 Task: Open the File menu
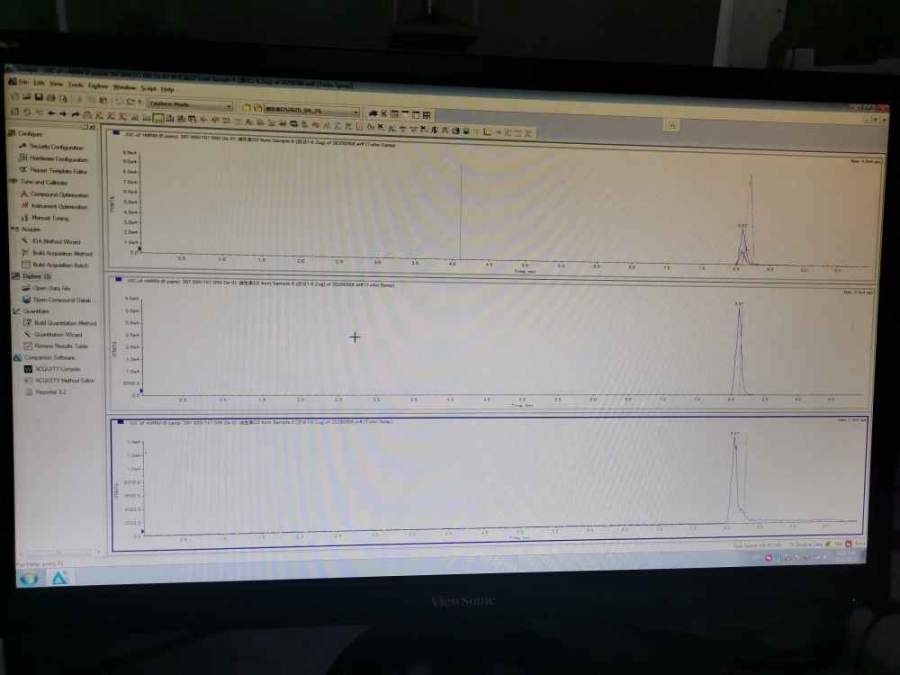(23, 82)
